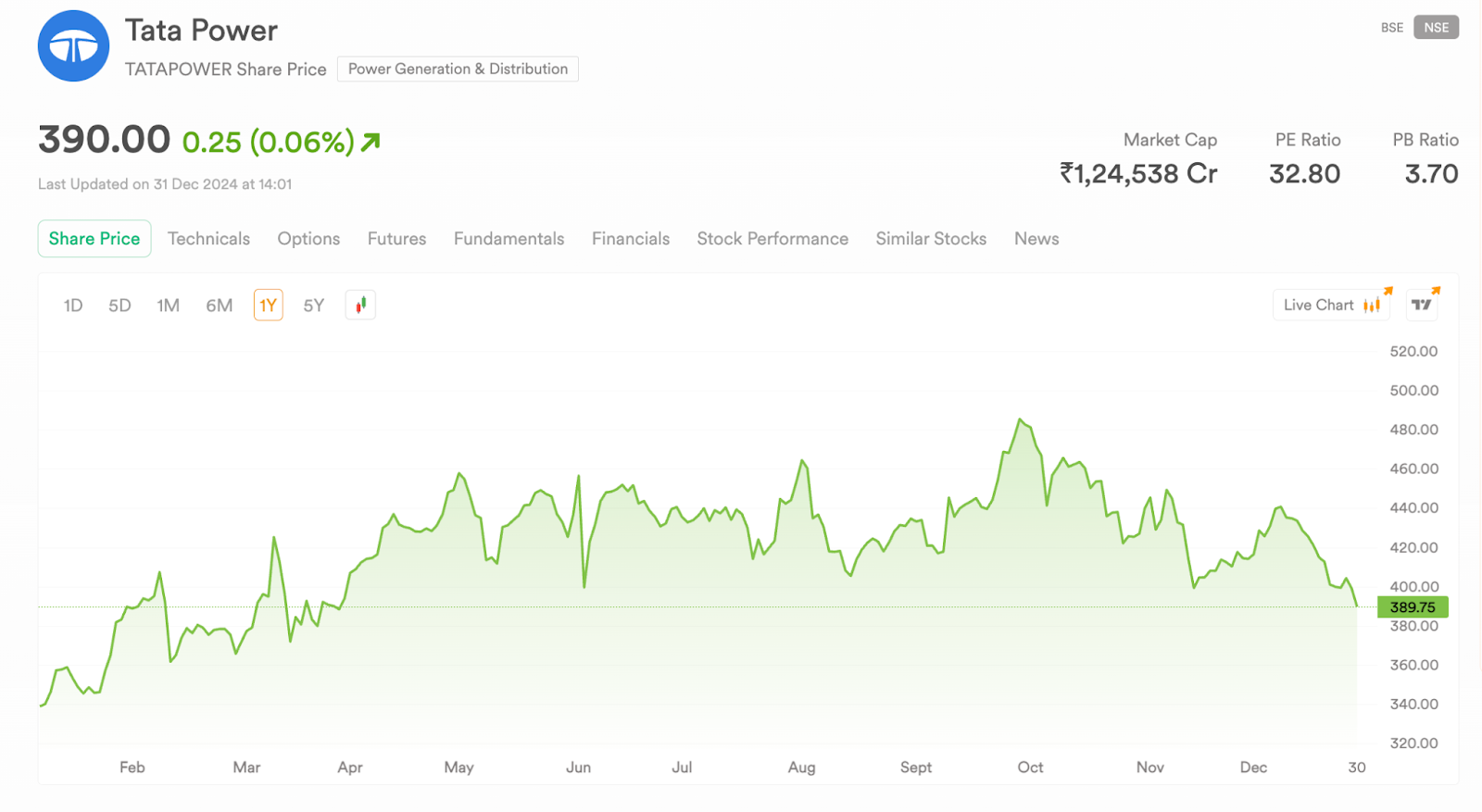Viewport: 1482px width, 812px height.
Task: Click the 480.00 y-axis label
Action: (x=1413, y=430)
